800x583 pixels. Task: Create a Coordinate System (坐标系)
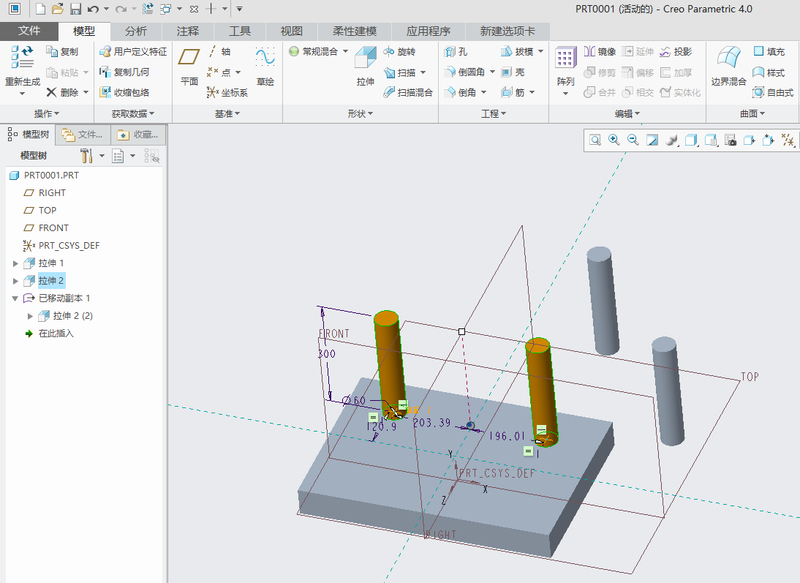[228, 92]
